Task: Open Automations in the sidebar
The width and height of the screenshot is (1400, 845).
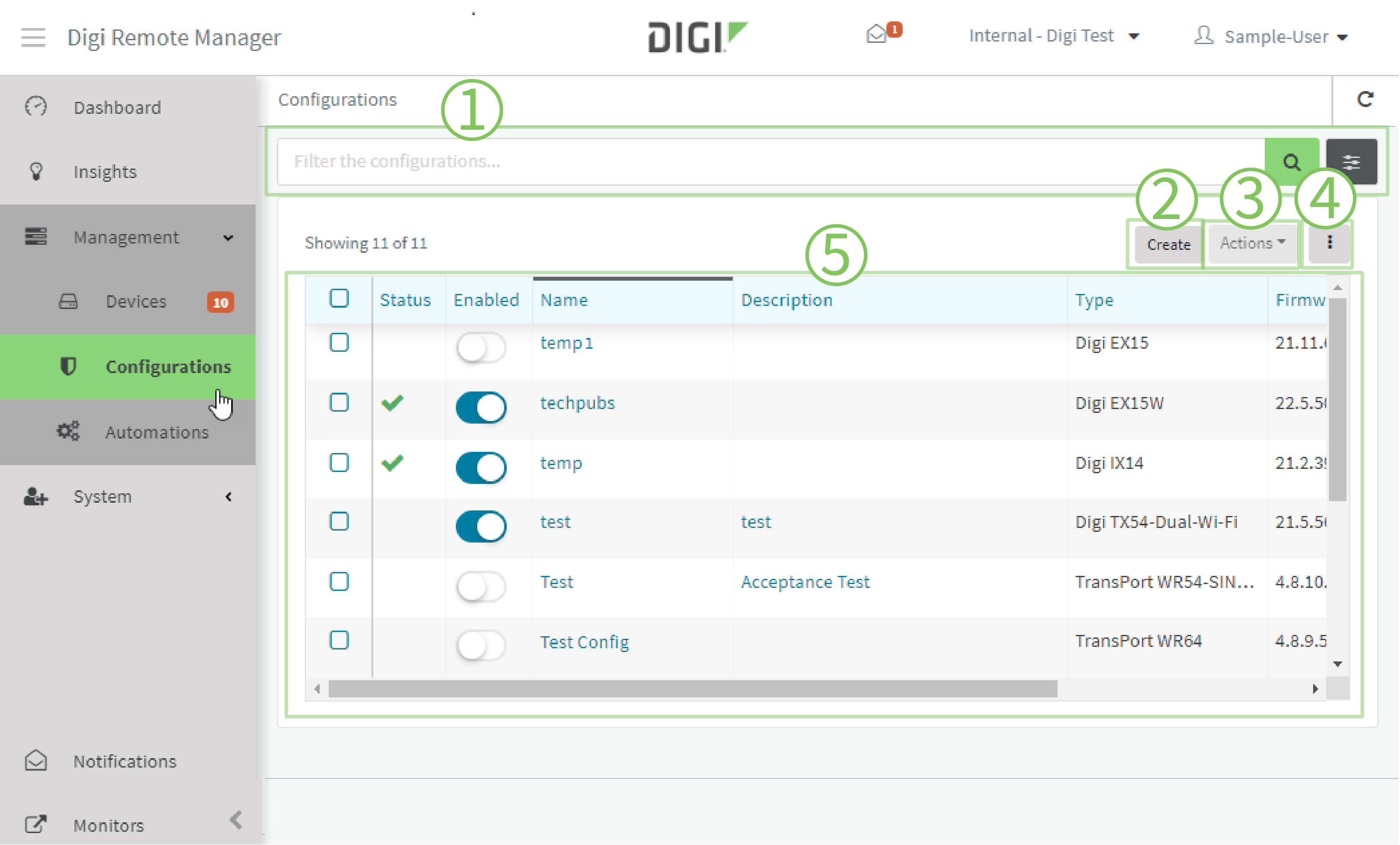Action: pyautogui.click(x=157, y=432)
